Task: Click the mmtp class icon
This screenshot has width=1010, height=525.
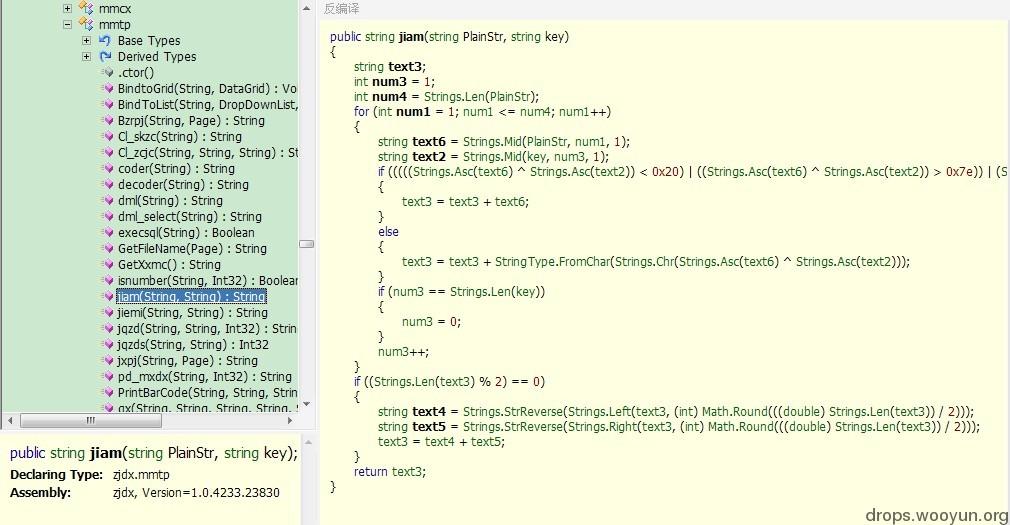Action: tap(85, 25)
